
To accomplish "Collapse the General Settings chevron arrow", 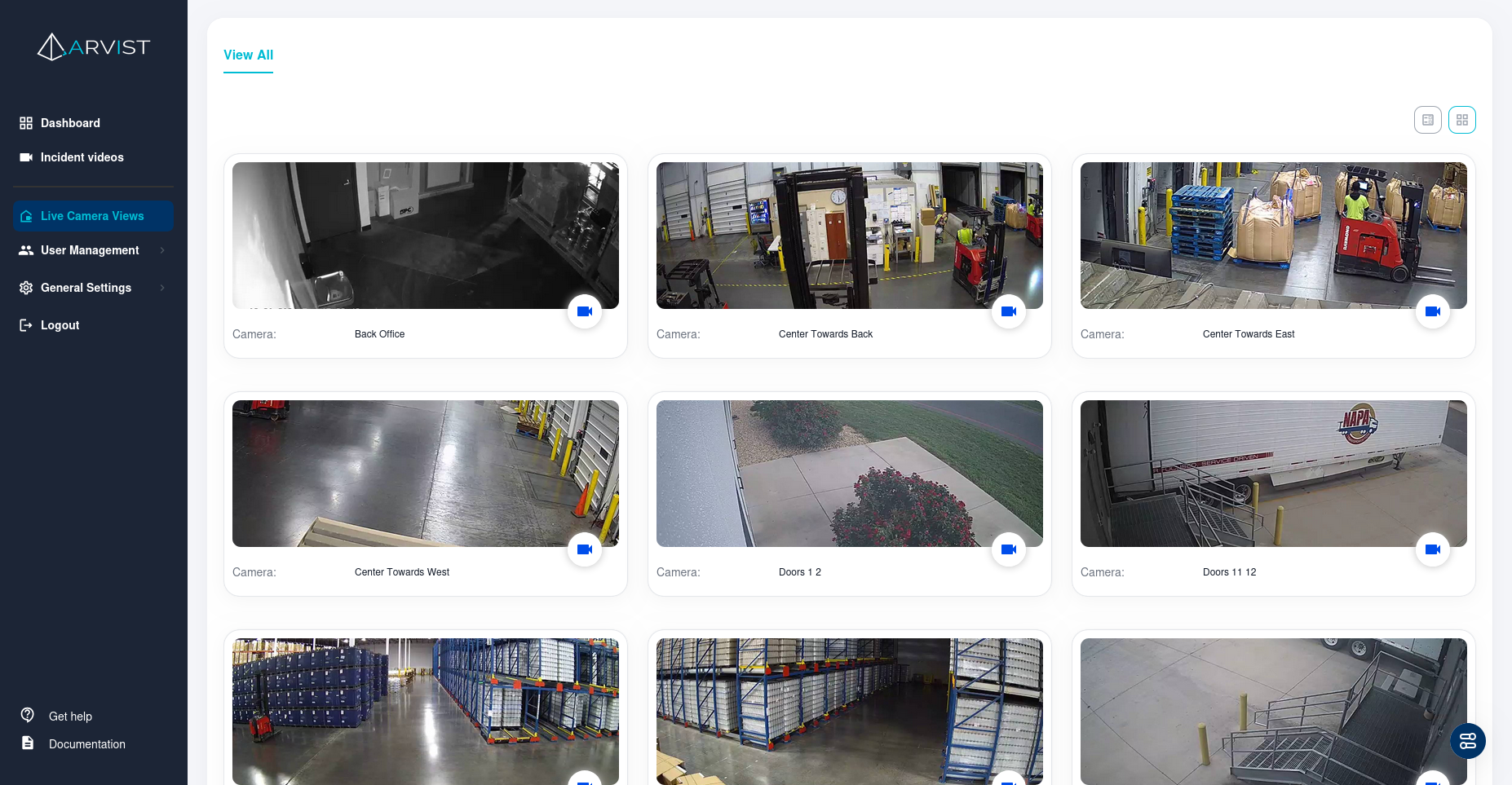I will (x=161, y=288).
